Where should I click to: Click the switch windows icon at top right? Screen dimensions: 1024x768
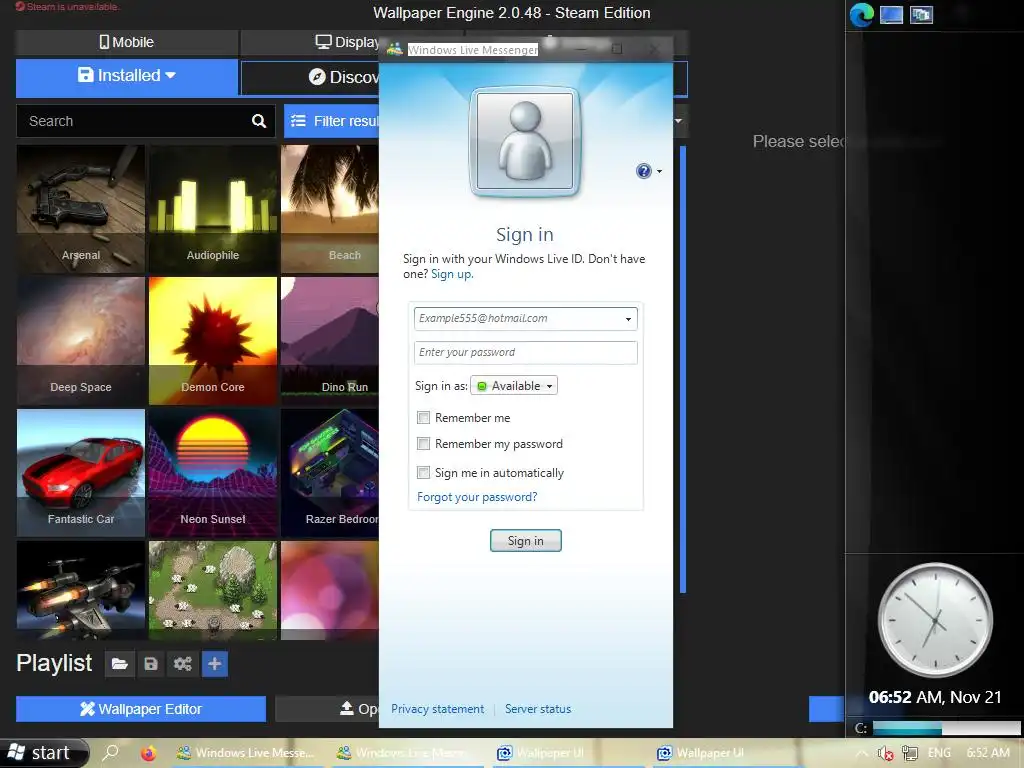921,14
